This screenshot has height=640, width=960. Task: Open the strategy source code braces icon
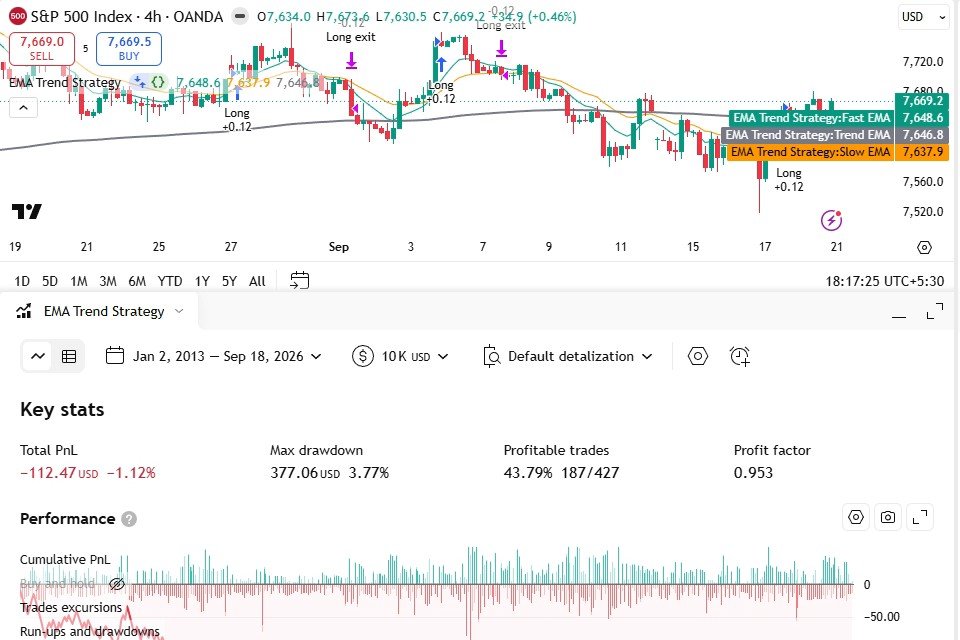158,81
